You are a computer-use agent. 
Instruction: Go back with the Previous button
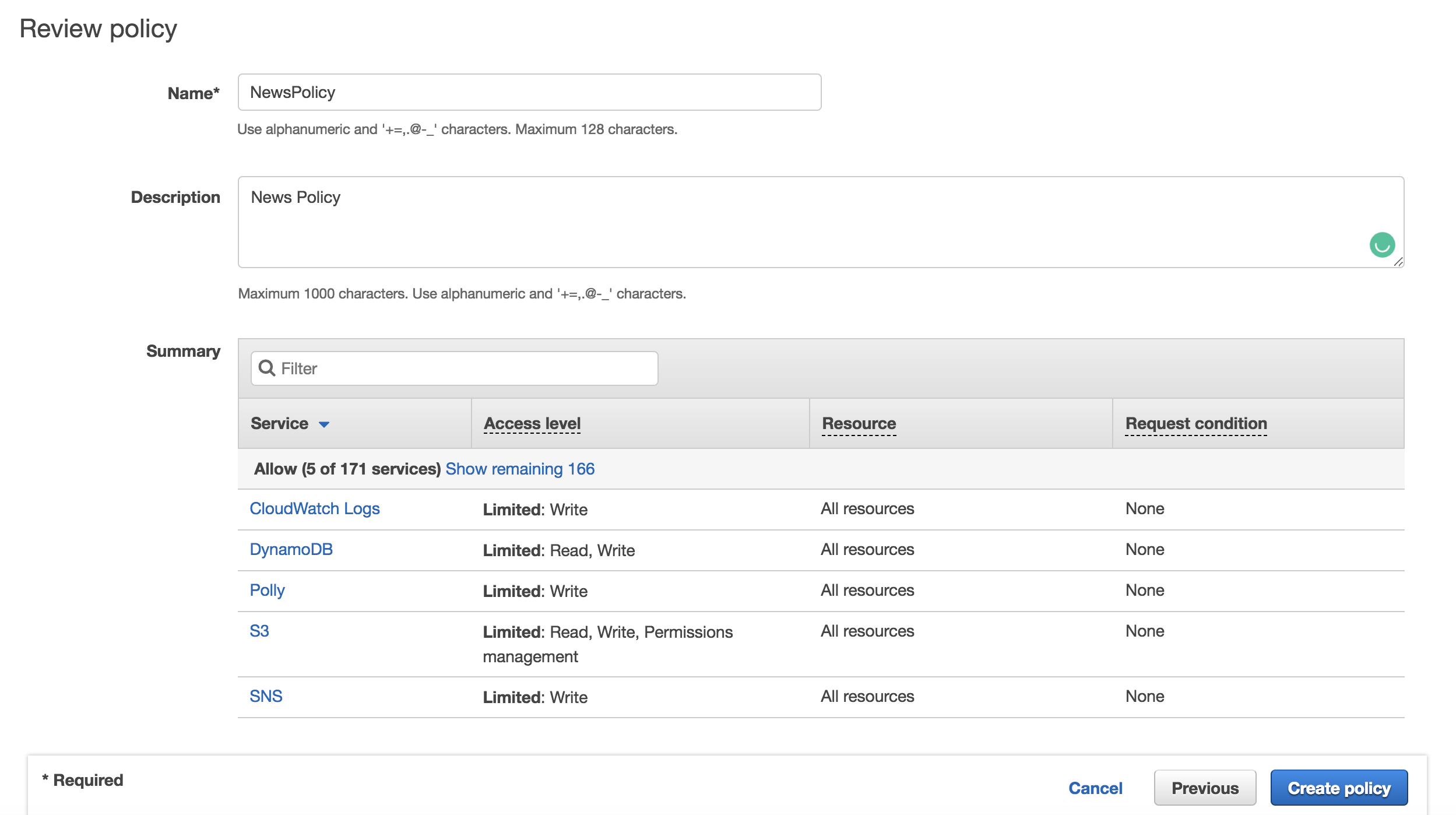(1205, 788)
